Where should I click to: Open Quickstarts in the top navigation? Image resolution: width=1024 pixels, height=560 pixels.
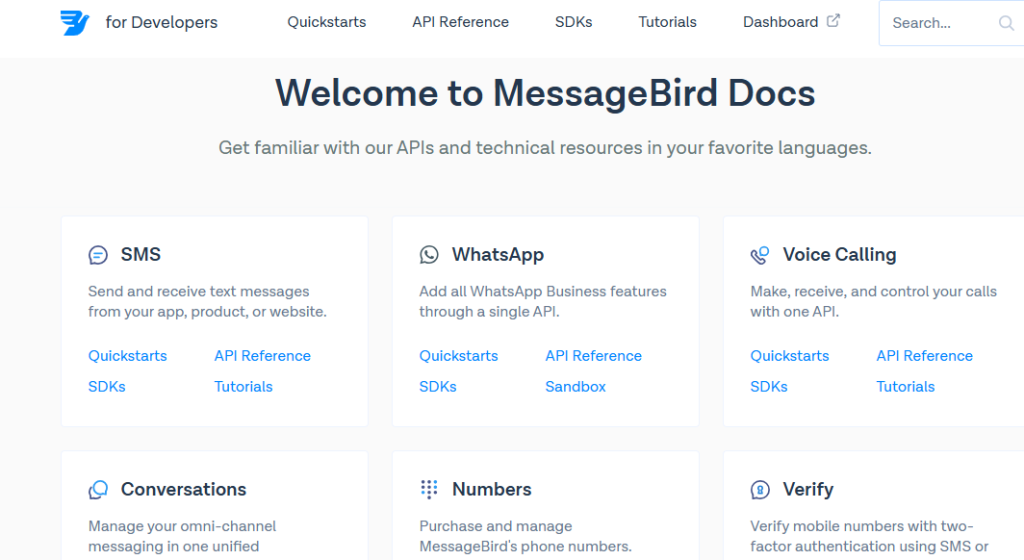(x=327, y=22)
